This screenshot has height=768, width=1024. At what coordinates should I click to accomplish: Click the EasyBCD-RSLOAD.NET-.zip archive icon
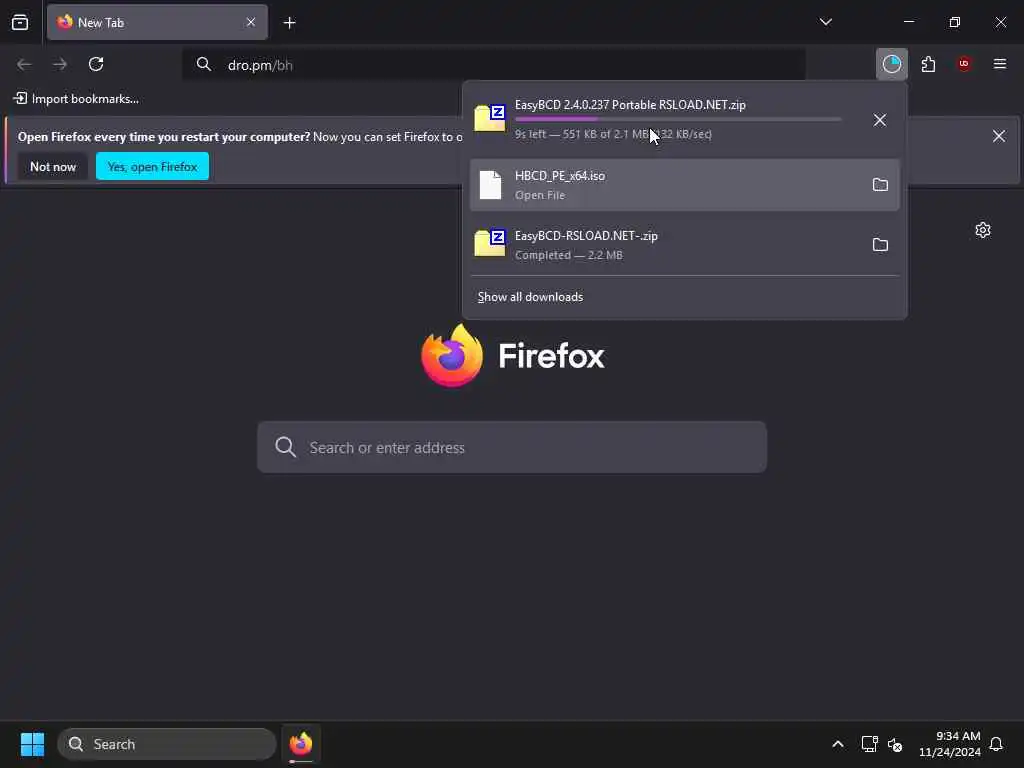(x=490, y=243)
